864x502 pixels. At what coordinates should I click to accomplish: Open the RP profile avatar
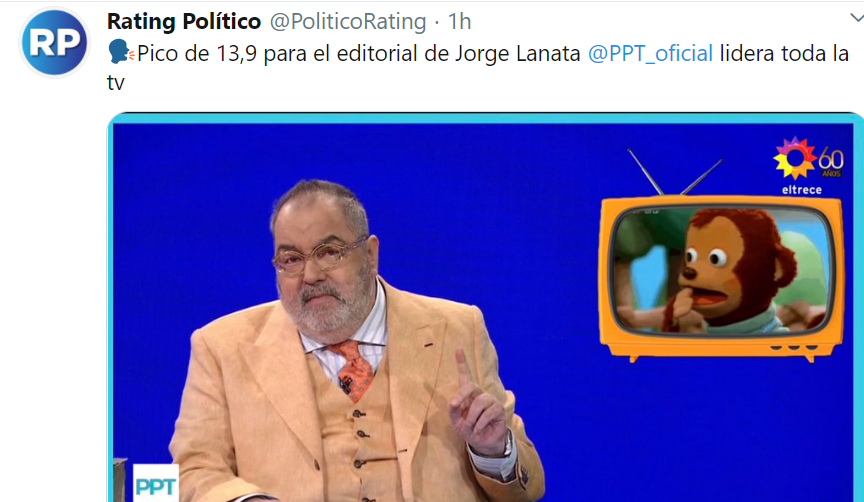click(x=54, y=42)
